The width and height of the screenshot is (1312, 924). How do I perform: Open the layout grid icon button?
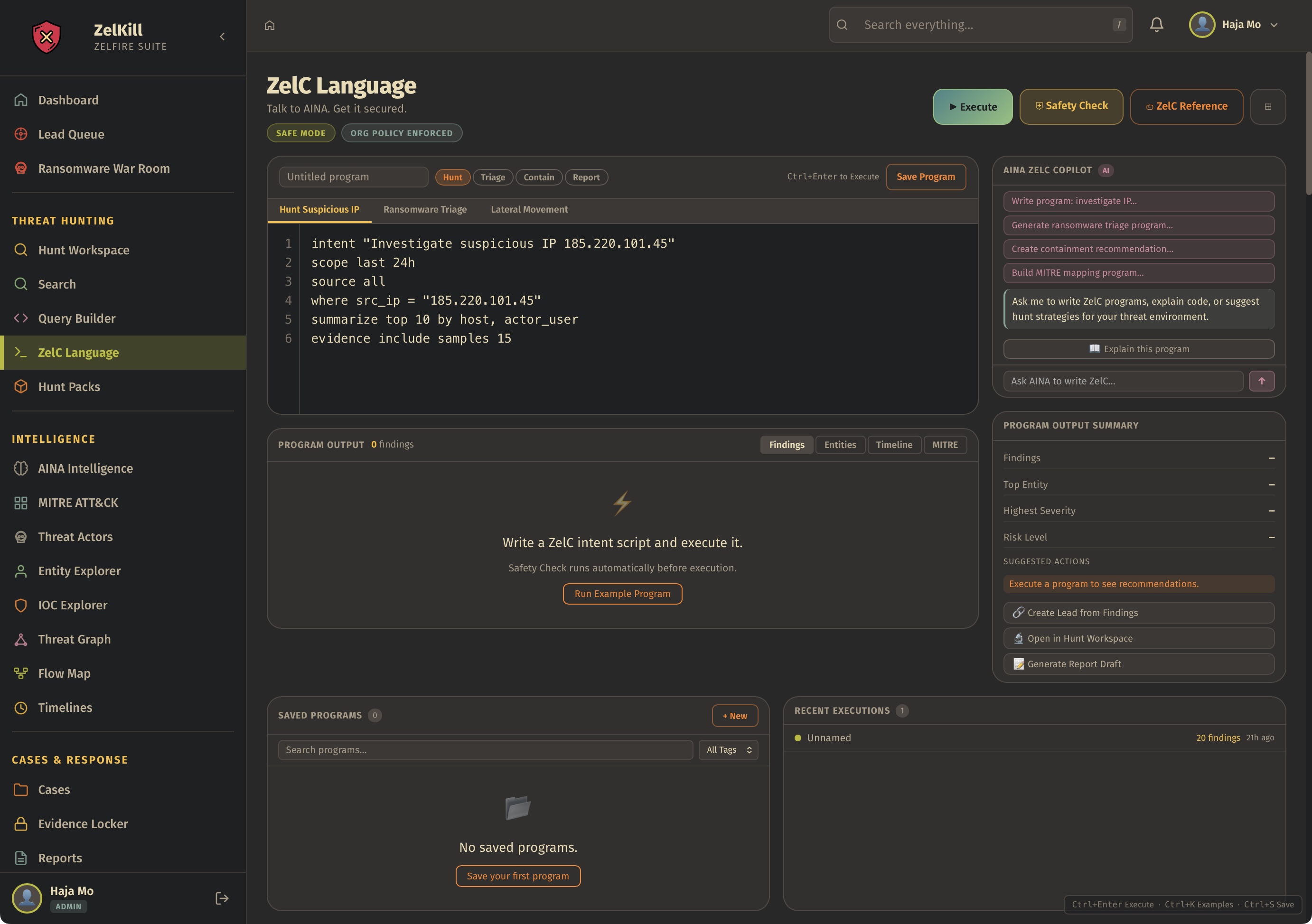(x=1267, y=106)
